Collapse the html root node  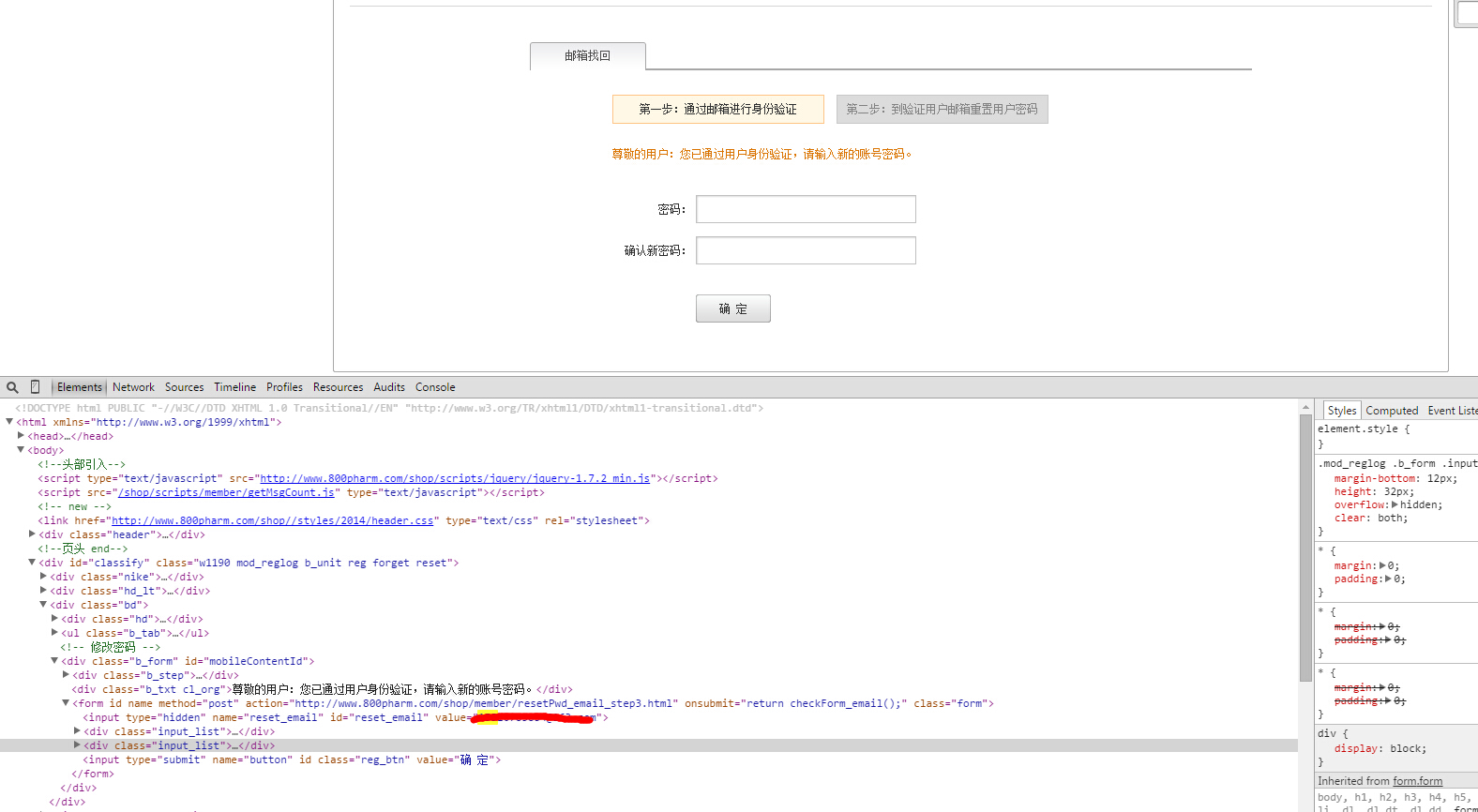[9, 422]
